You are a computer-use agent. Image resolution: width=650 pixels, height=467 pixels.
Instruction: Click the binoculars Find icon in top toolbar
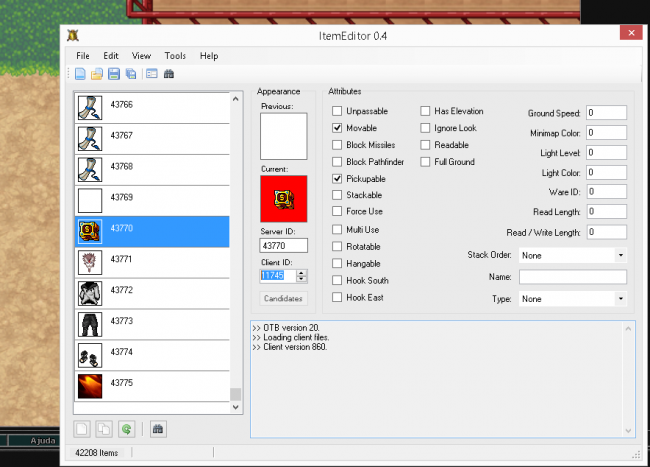click(169, 74)
